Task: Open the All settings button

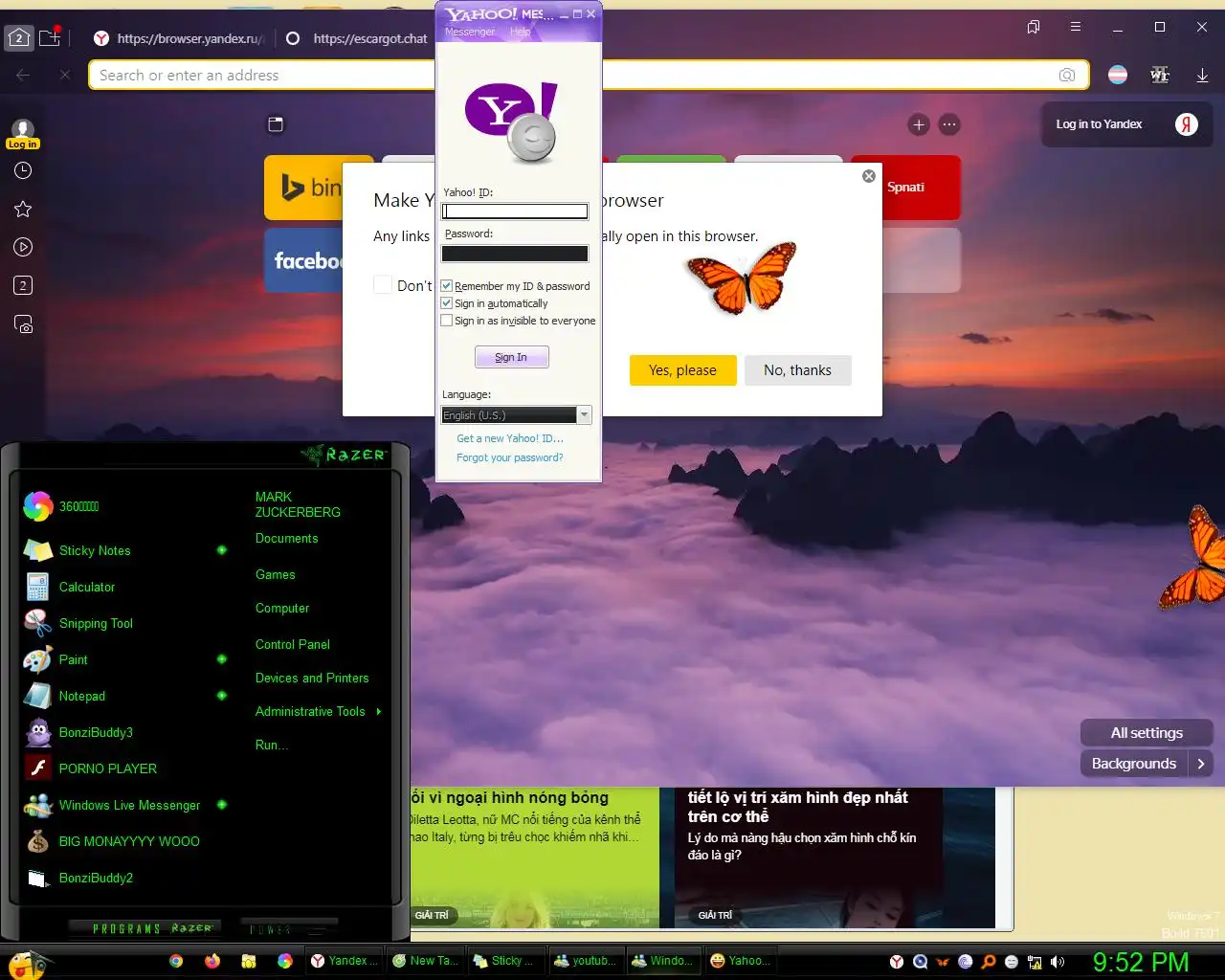Action: coord(1147,733)
